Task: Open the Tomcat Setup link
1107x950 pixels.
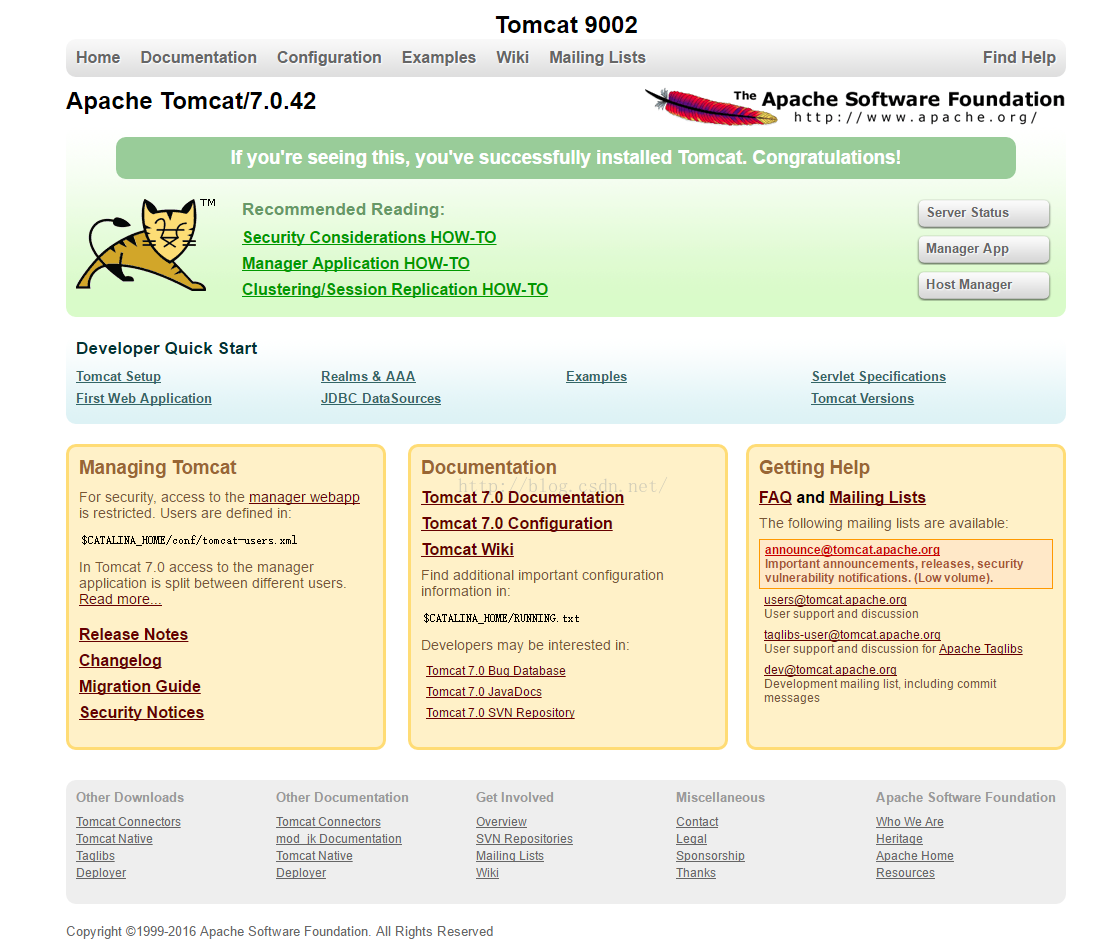Action: tap(119, 376)
